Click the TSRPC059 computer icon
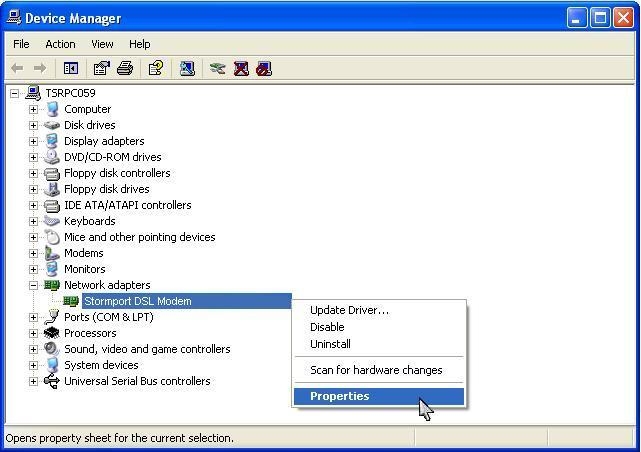 coord(33,93)
